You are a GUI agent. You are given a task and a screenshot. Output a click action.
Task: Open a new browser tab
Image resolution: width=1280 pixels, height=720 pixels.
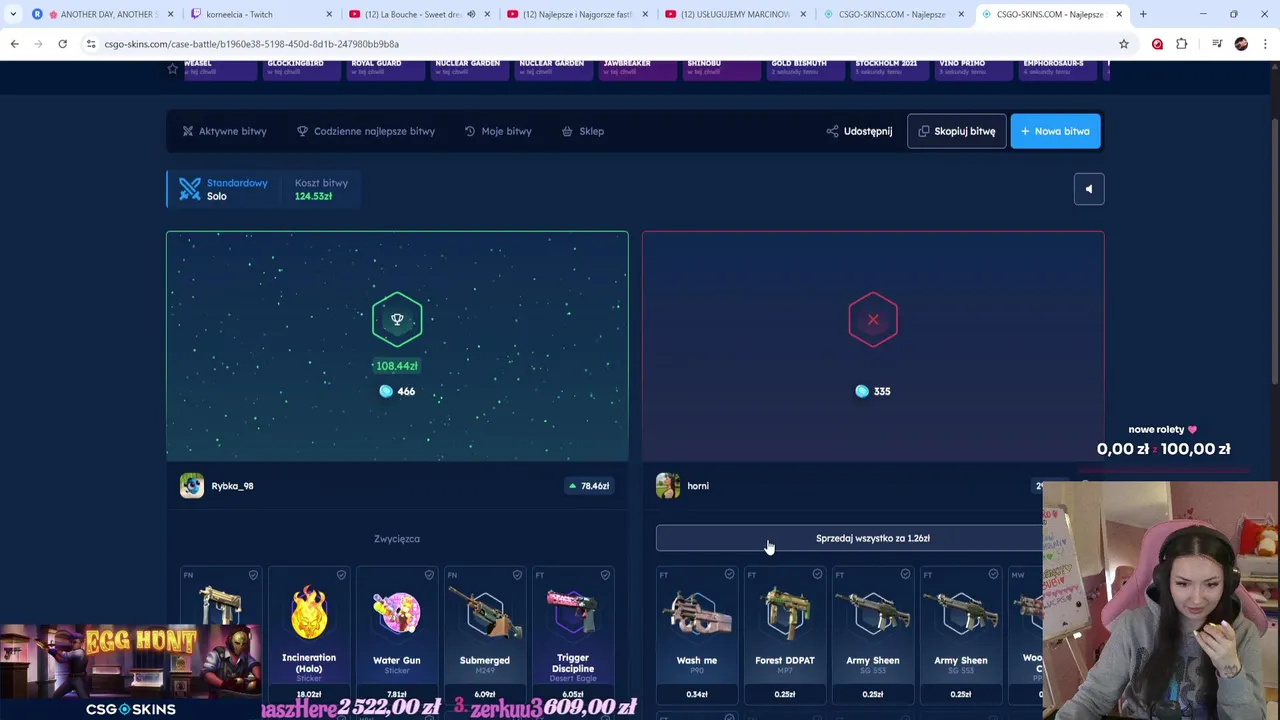coord(1143,14)
